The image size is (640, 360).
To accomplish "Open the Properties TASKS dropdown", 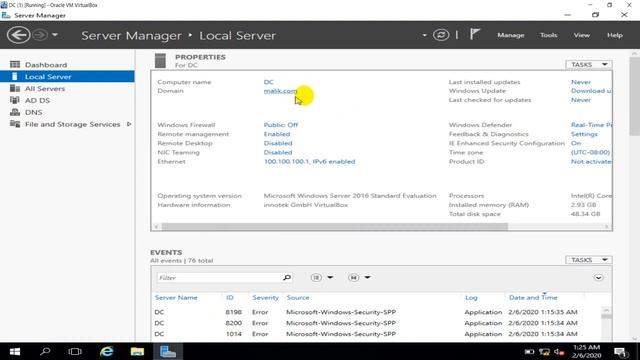I will coord(589,64).
